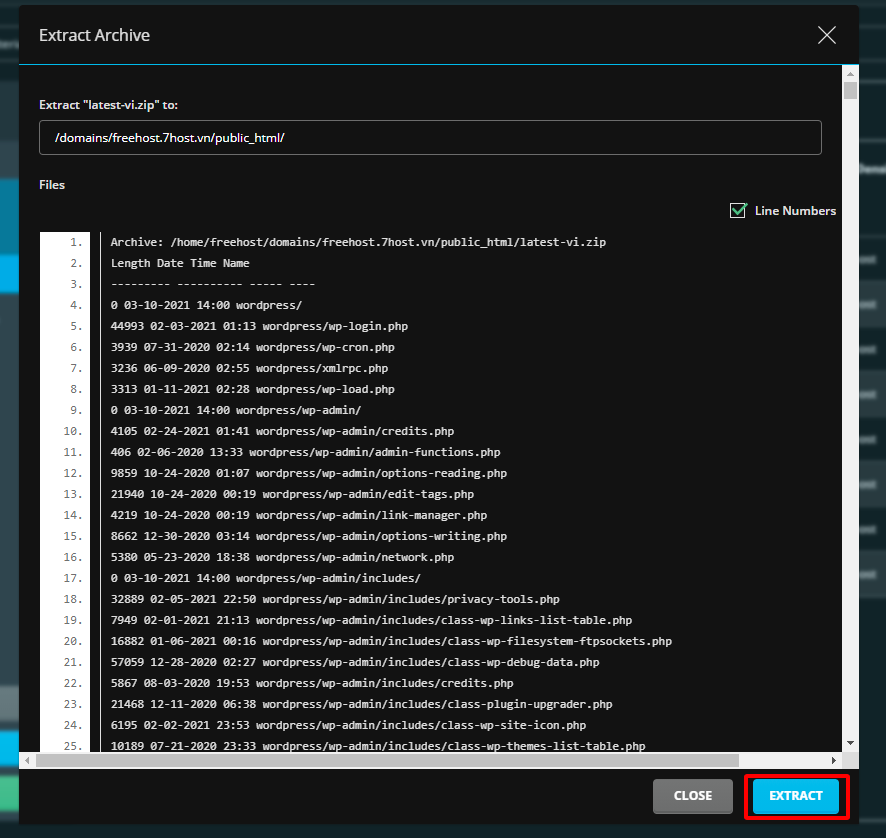Click the vertical scrollbar thumb
The height and width of the screenshot is (838, 886).
click(x=850, y=91)
